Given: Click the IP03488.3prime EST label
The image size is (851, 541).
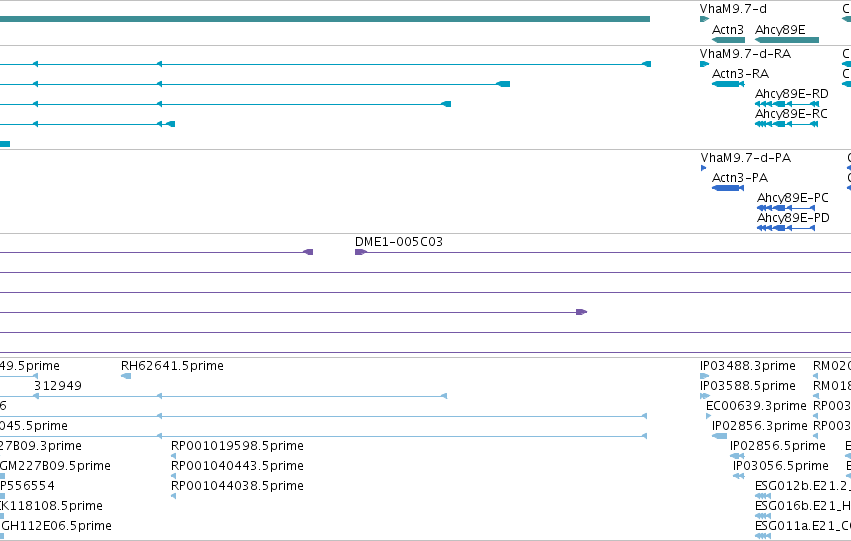Looking at the screenshot, I should coord(748,366).
